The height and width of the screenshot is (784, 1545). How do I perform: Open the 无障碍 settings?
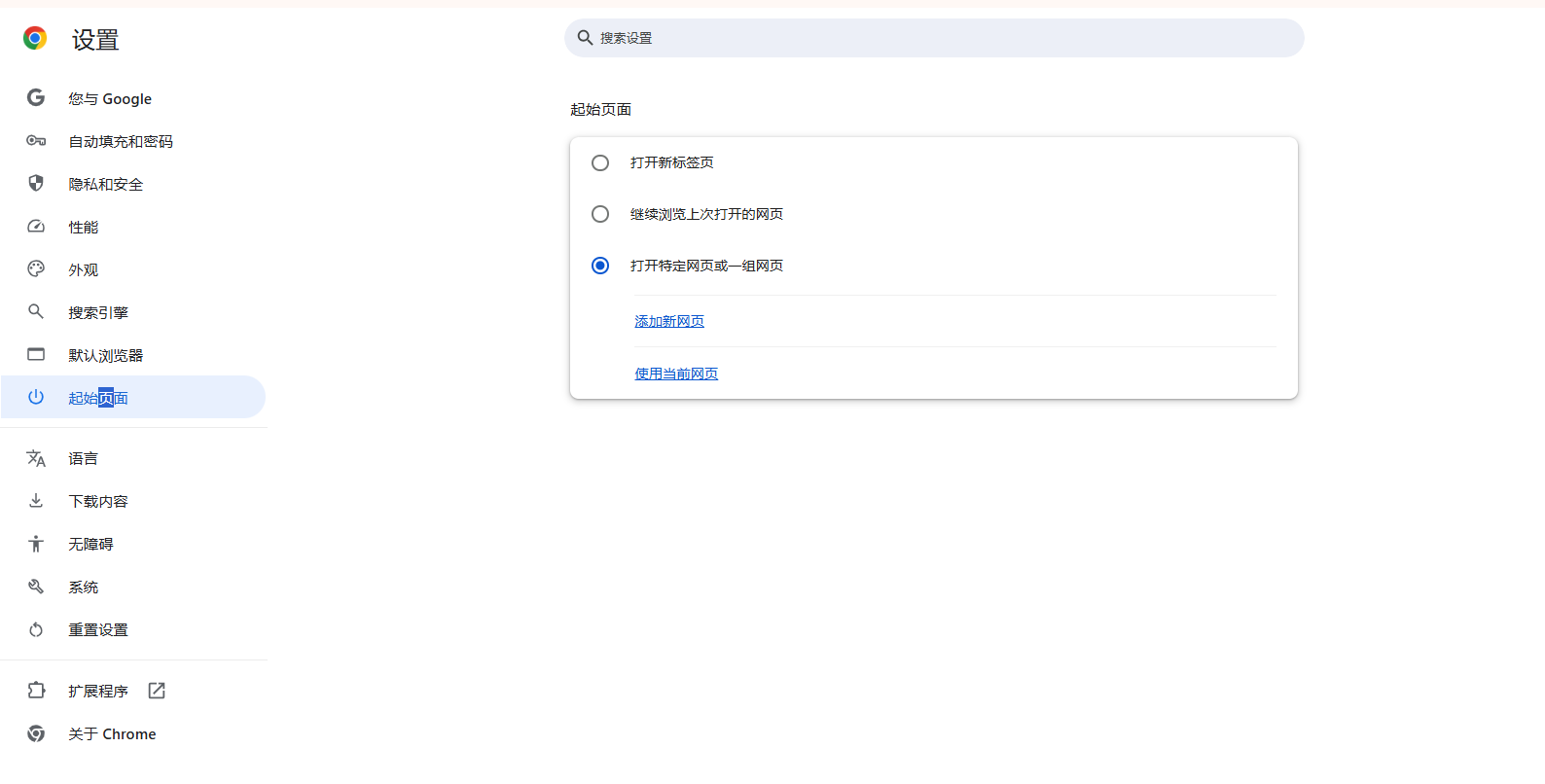[x=133, y=544]
